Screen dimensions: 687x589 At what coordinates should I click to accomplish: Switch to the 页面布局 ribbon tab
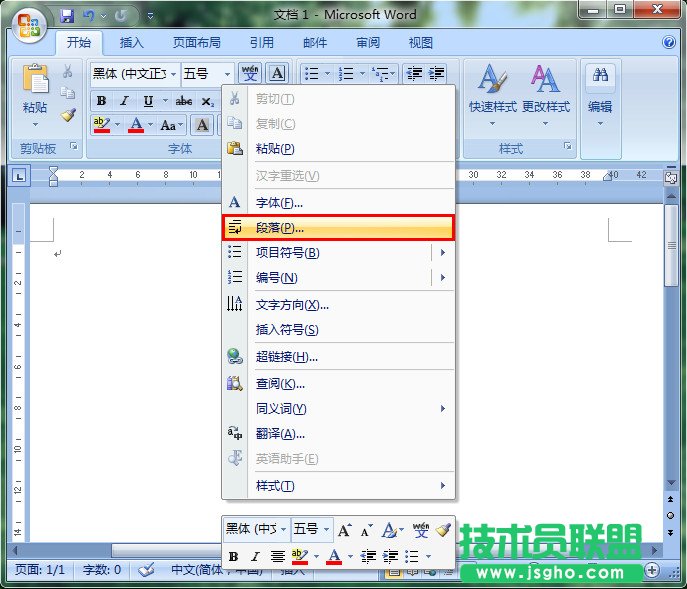(x=196, y=43)
